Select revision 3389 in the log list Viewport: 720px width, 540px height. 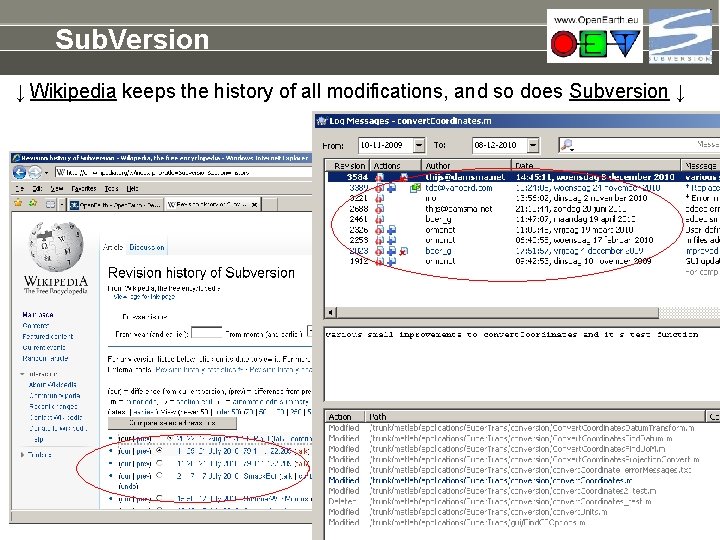tap(523, 187)
